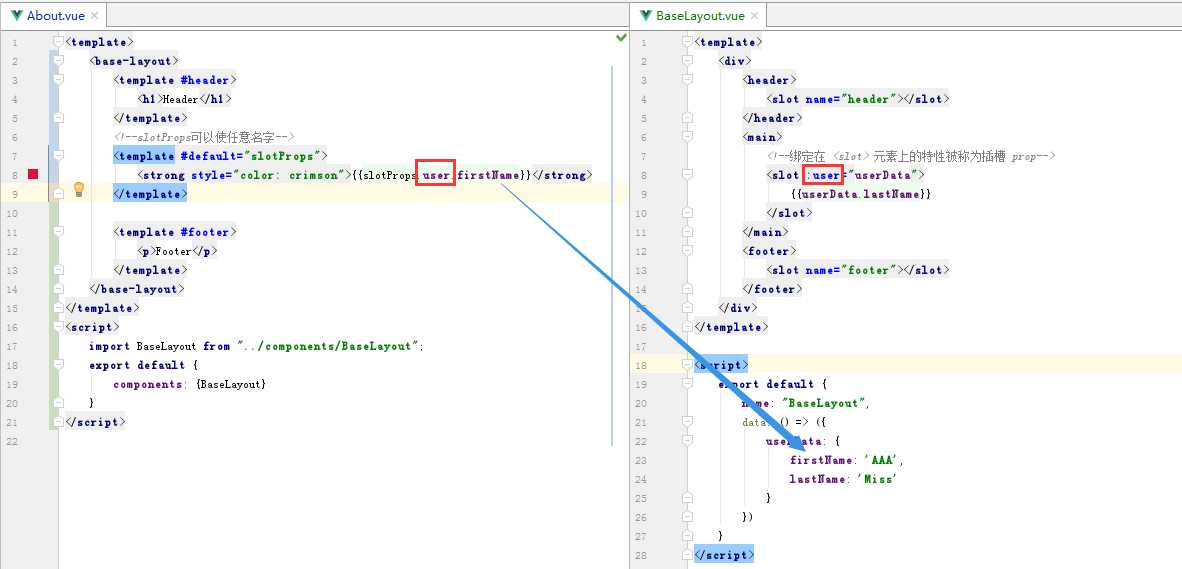Screen dimensions: 1182x569
Task: Collapse the <script> block at BaseLayout.vue line 18
Action: pos(687,365)
